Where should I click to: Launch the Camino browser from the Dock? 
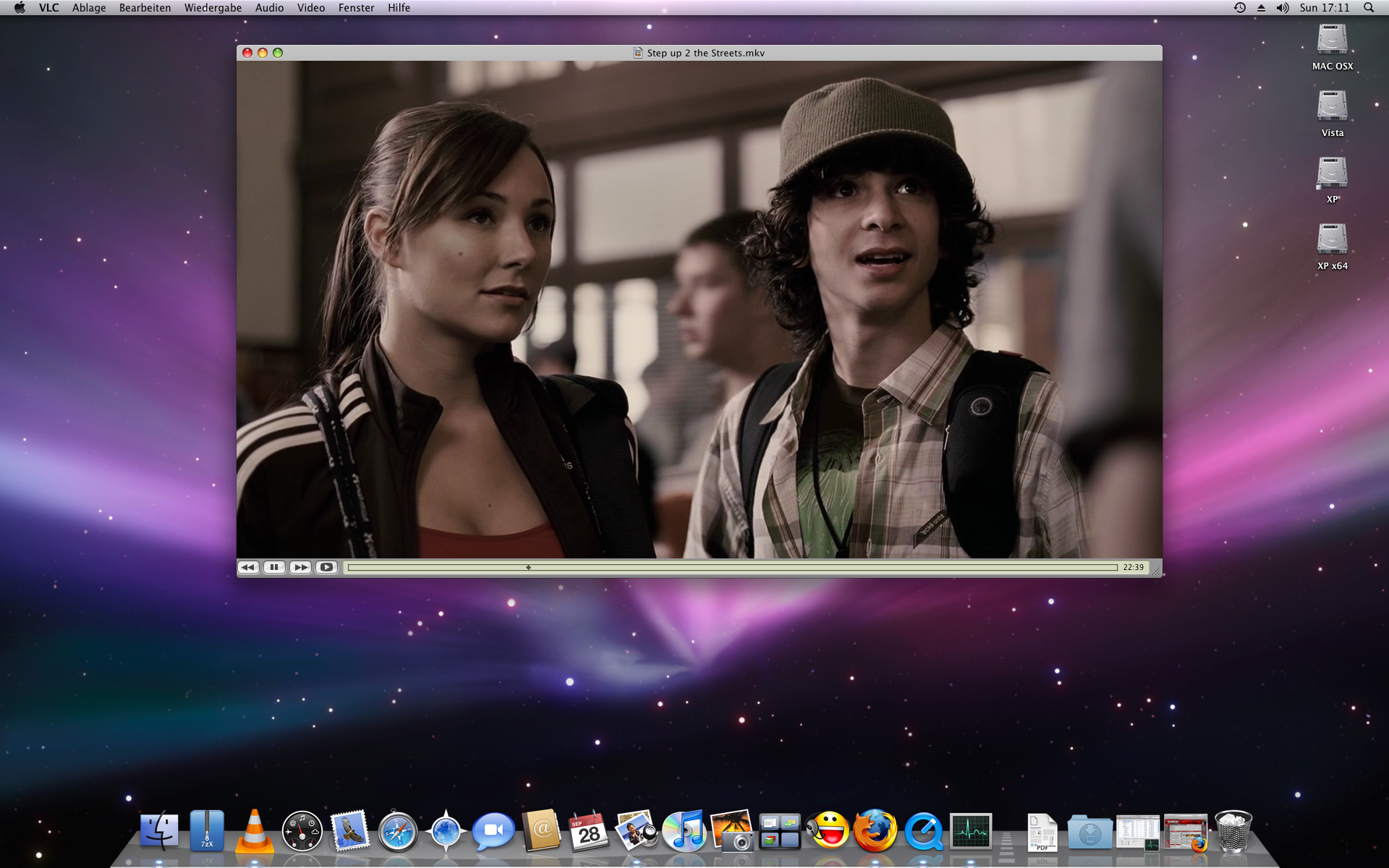[x=446, y=830]
